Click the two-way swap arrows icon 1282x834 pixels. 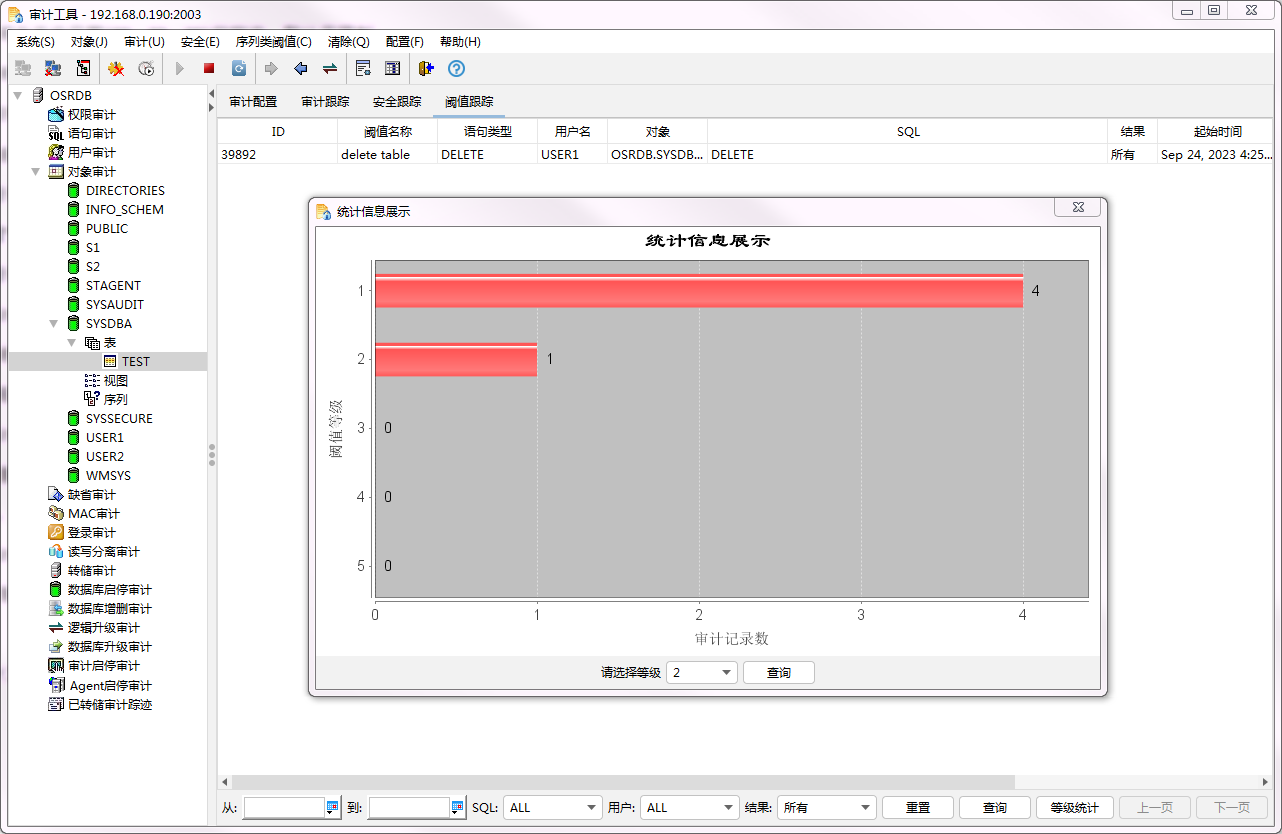click(329, 69)
